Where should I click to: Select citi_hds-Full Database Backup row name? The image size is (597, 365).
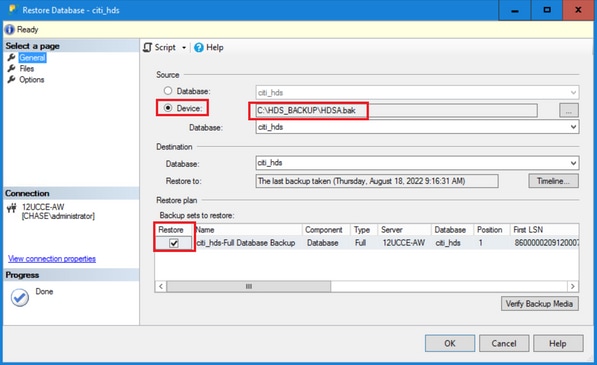point(246,243)
